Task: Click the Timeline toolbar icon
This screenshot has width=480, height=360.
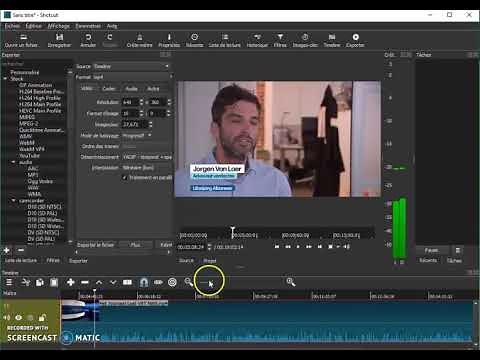Action: coord(332,37)
